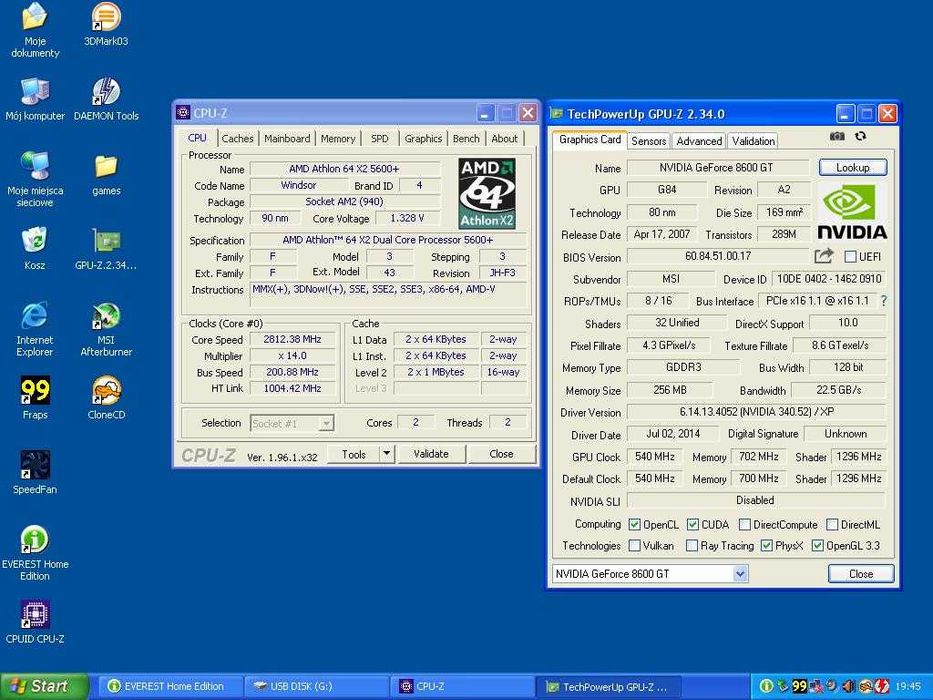Enable the Vulkan checkbox
This screenshot has height=700, width=933.
634,546
